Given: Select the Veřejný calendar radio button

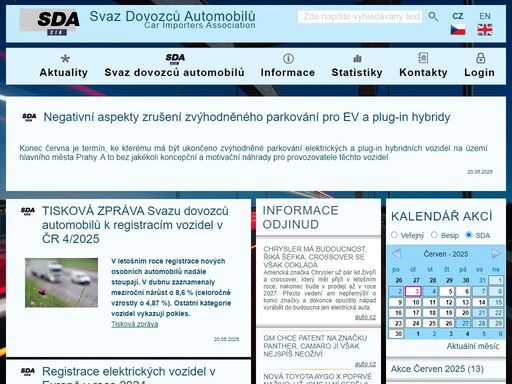Looking at the screenshot, I should coord(394,235).
